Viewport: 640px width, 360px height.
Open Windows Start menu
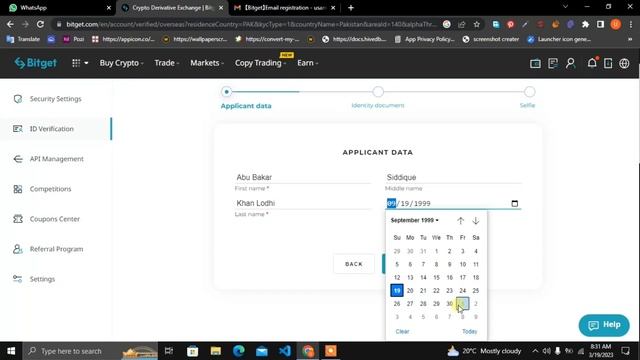11,351
